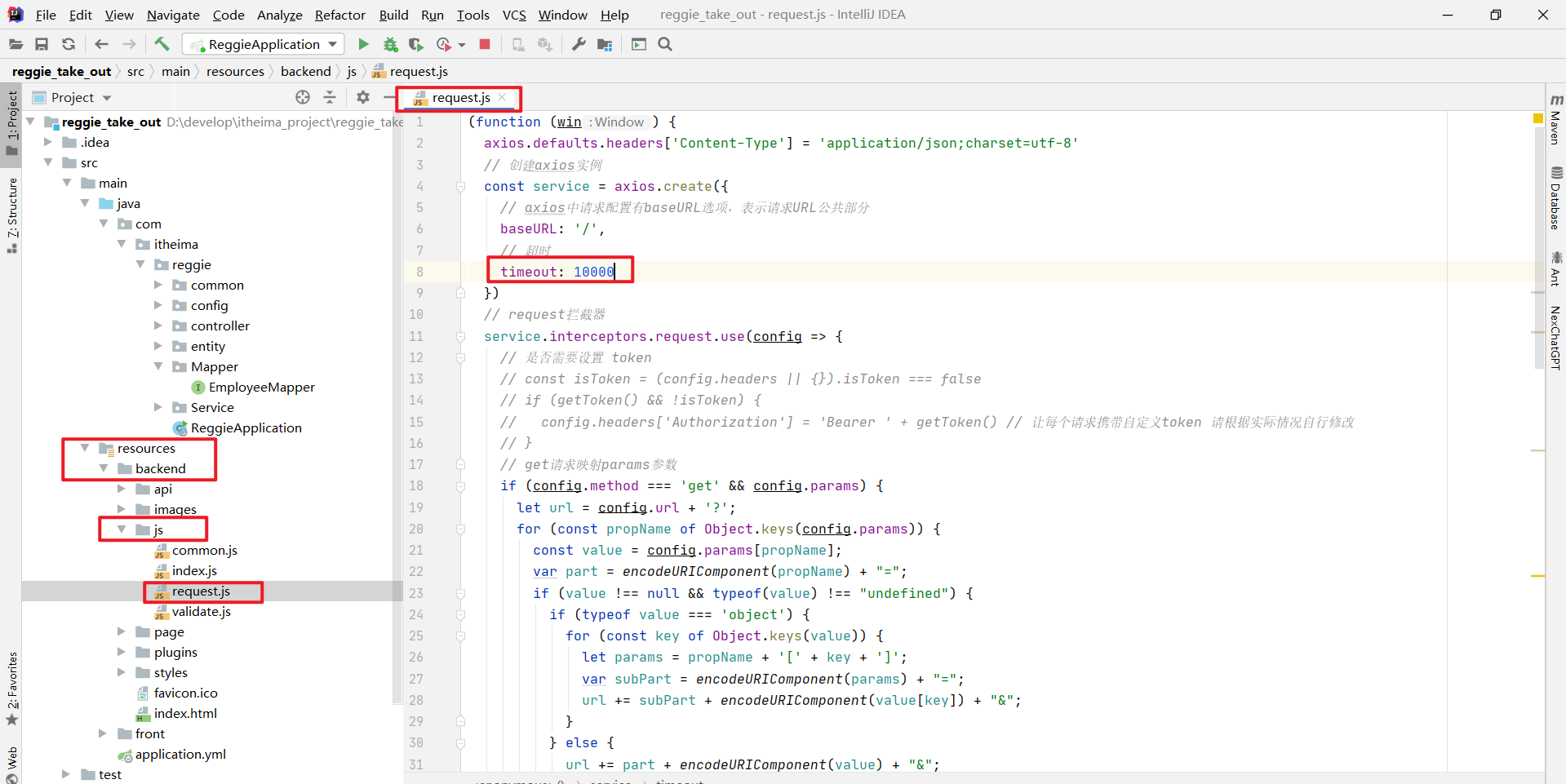The height and width of the screenshot is (784, 1566).
Task: Click yellow inspection indicator in editor corner
Action: point(1537,119)
